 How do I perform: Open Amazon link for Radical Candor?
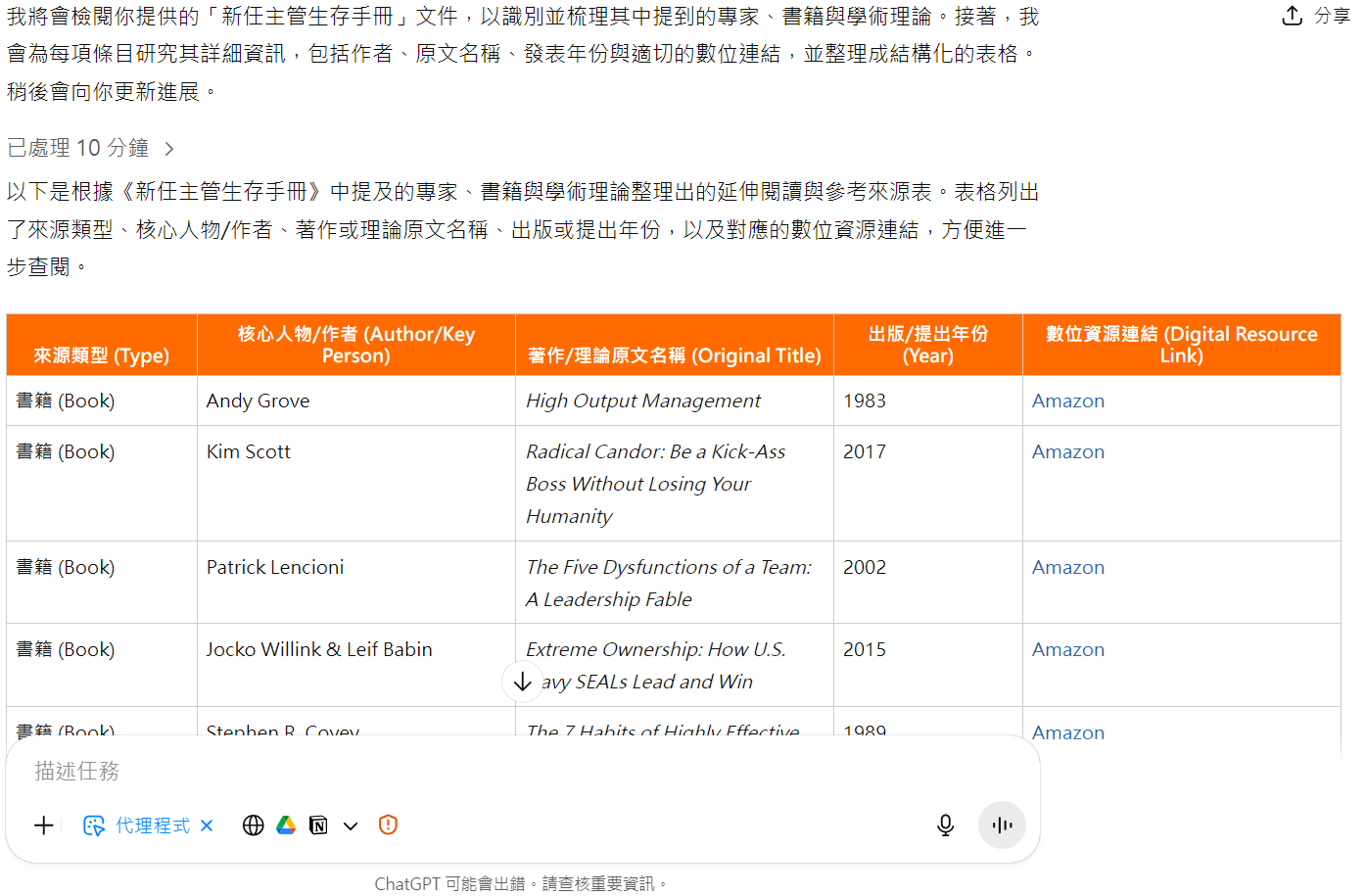pyautogui.click(x=1068, y=451)
